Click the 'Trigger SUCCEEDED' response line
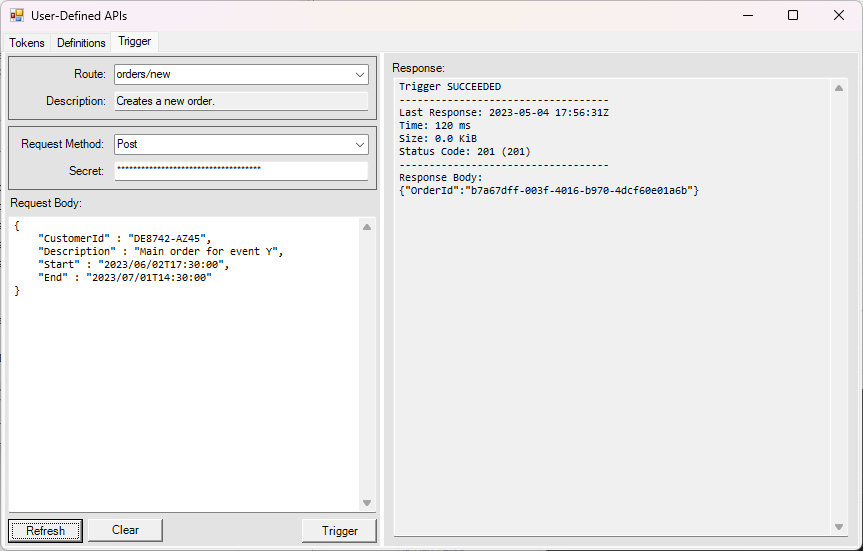This screenshot has width=863, height=551. tap(450, 86)
